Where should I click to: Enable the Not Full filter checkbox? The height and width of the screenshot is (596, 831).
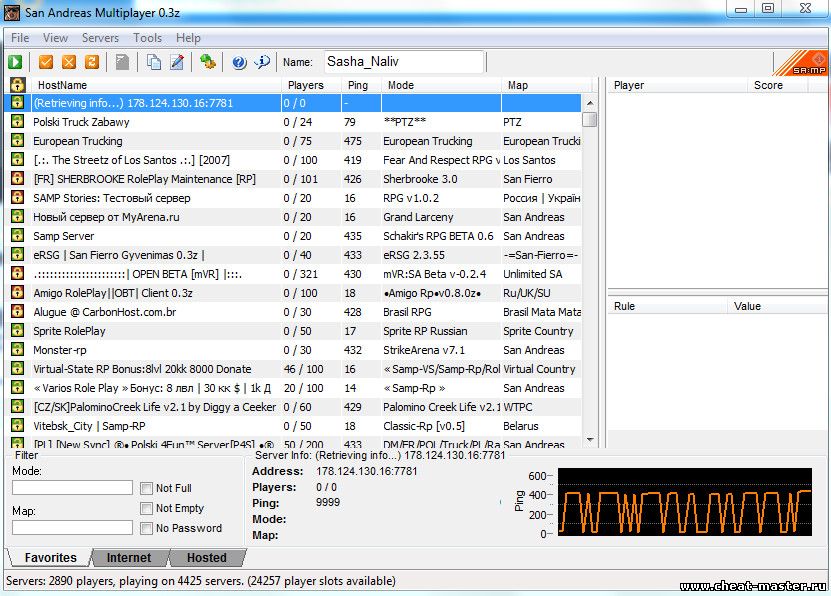point(147,488)
